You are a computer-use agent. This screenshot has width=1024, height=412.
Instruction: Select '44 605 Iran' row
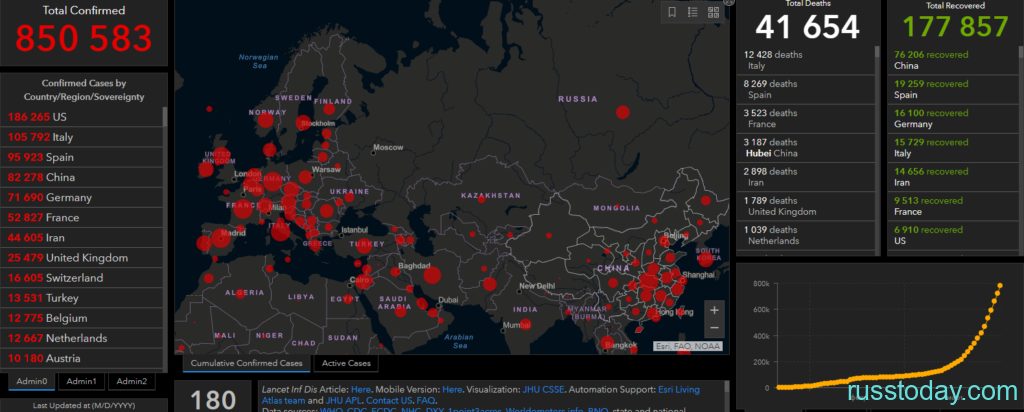pyautogui.click(x=82, y=238)
